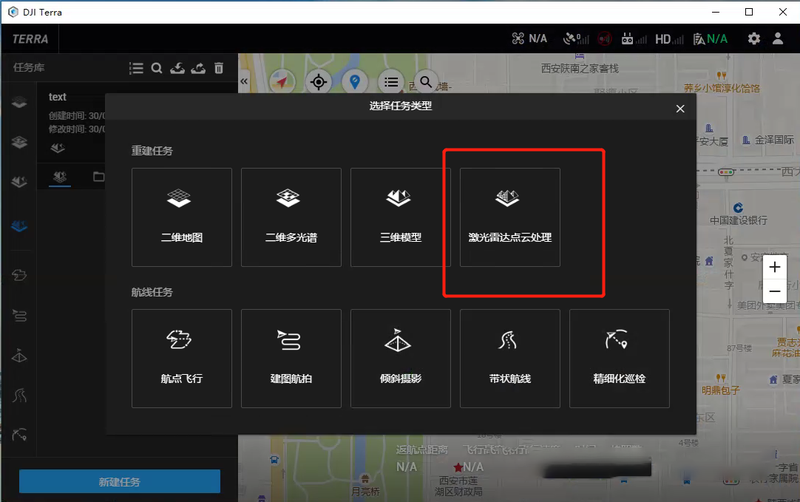Click the map compass navigation icon
Image resolution: width=800 pixels, height=502 pixels.
[282, 82]
